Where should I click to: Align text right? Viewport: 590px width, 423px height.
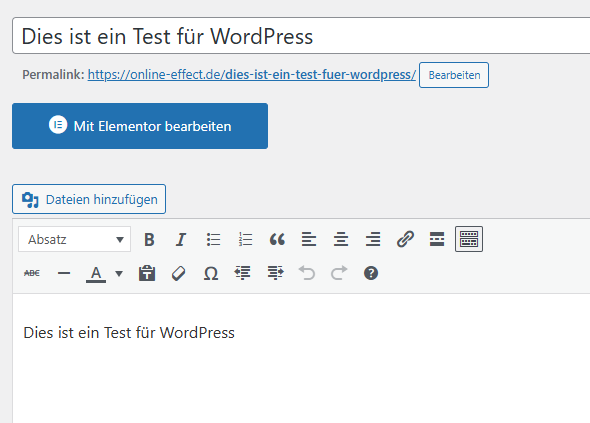pos(373,239)
